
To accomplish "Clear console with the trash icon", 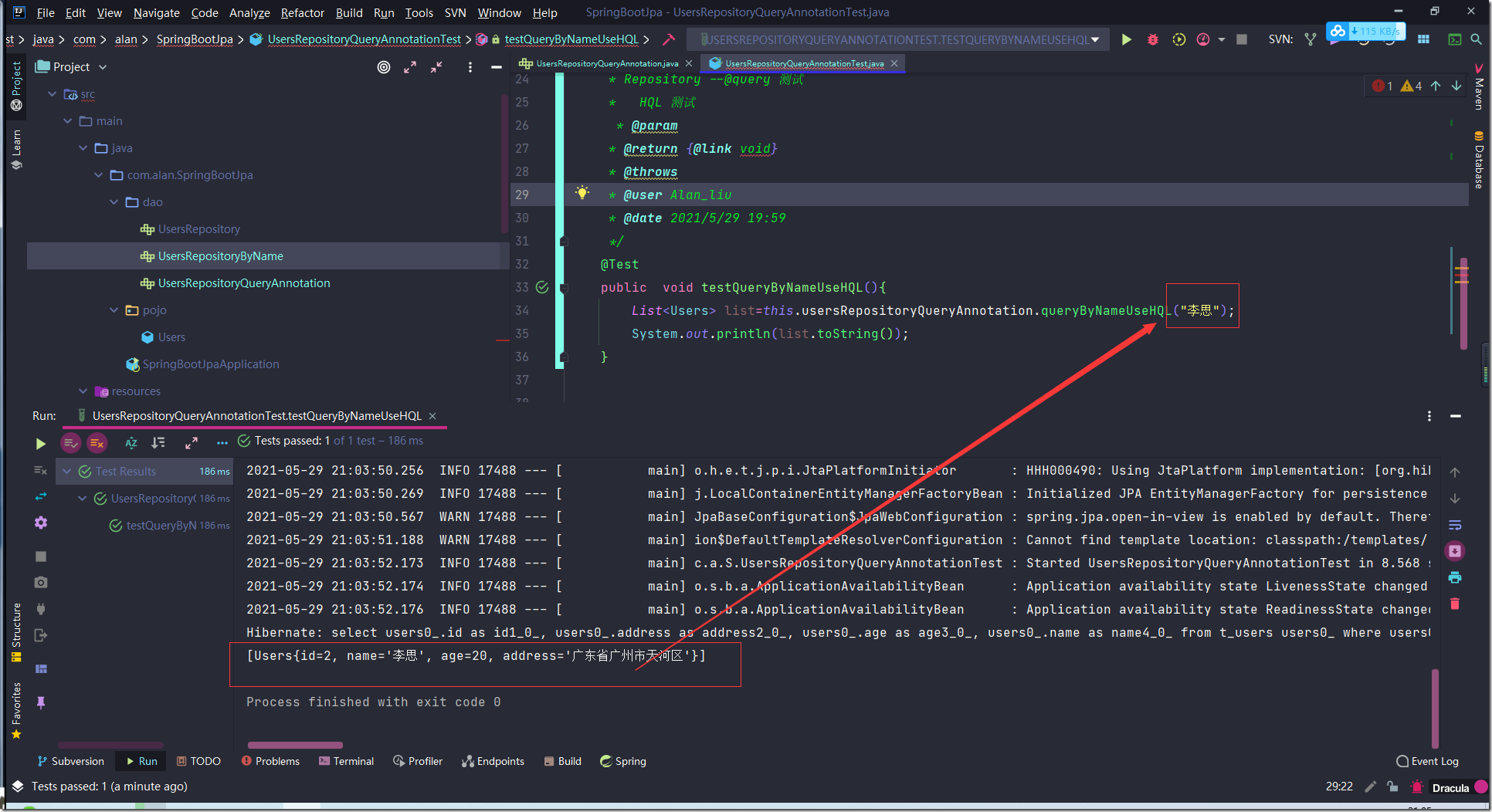I will click(1455, 604).
